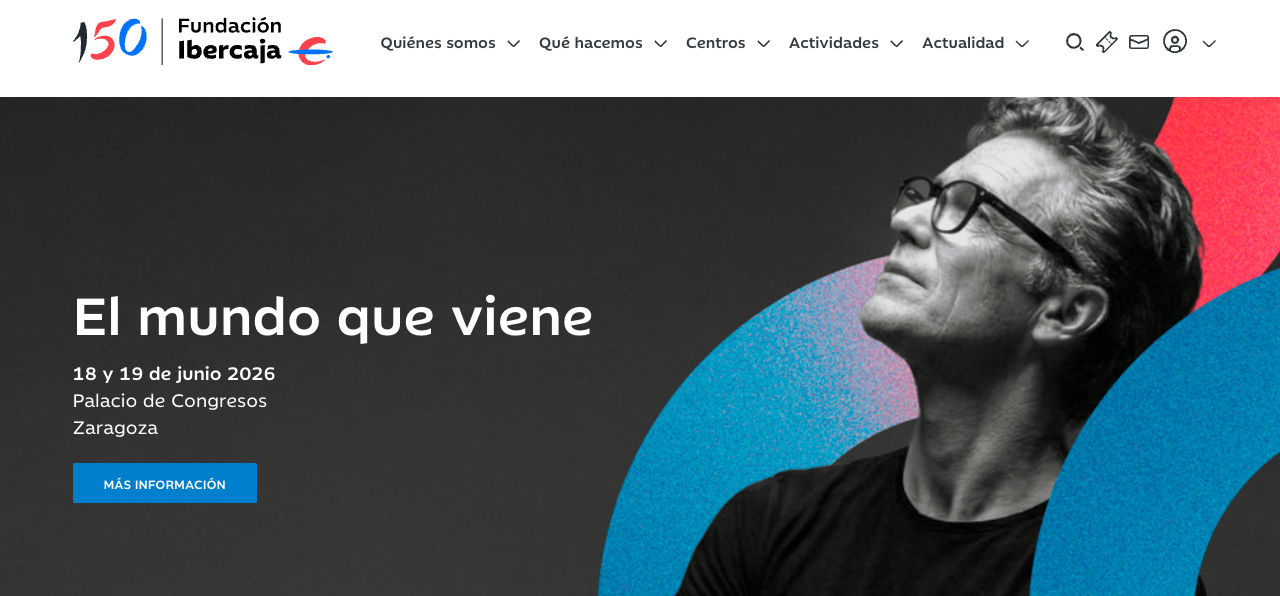Open the Quiénes somos menu
The image size is (1280, 596).
pyautogui.click(x=438, y=43)
